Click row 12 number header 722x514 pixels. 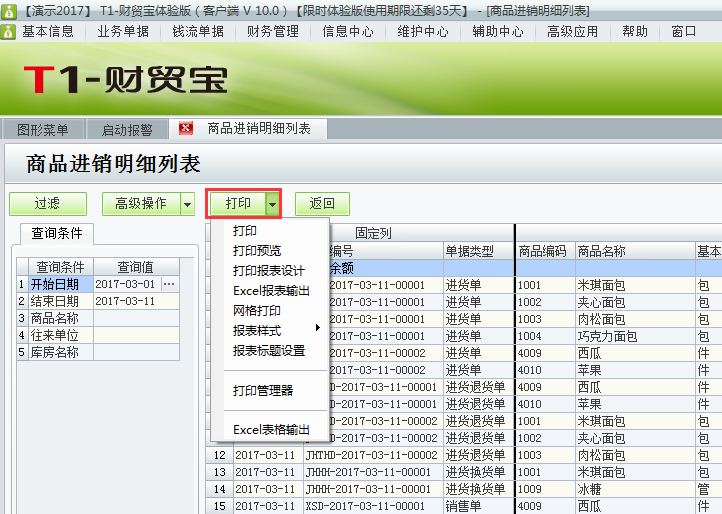tap(220, 455)
